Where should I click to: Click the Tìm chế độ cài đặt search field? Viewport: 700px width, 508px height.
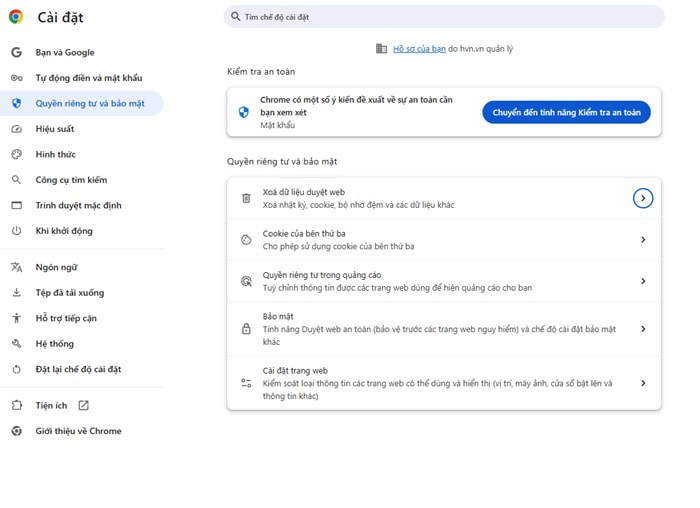coord(444,16)
